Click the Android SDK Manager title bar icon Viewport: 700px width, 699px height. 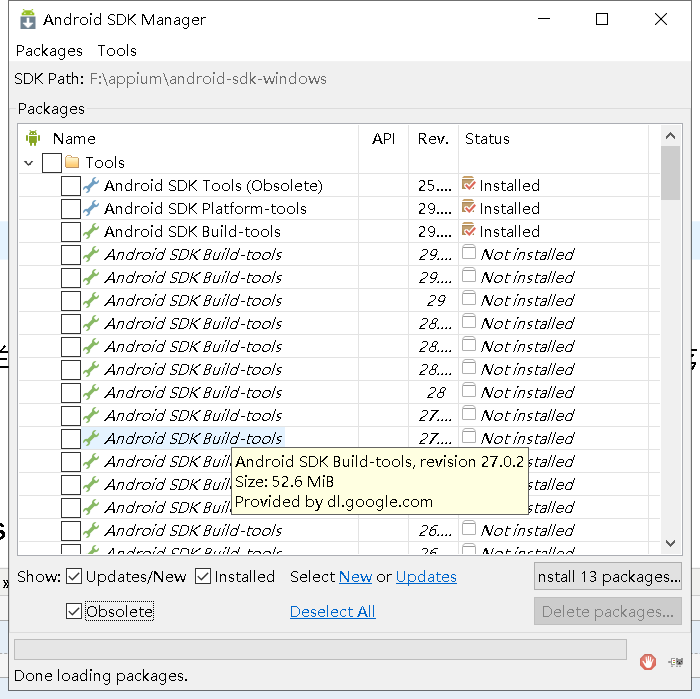[x=28, y=19]
